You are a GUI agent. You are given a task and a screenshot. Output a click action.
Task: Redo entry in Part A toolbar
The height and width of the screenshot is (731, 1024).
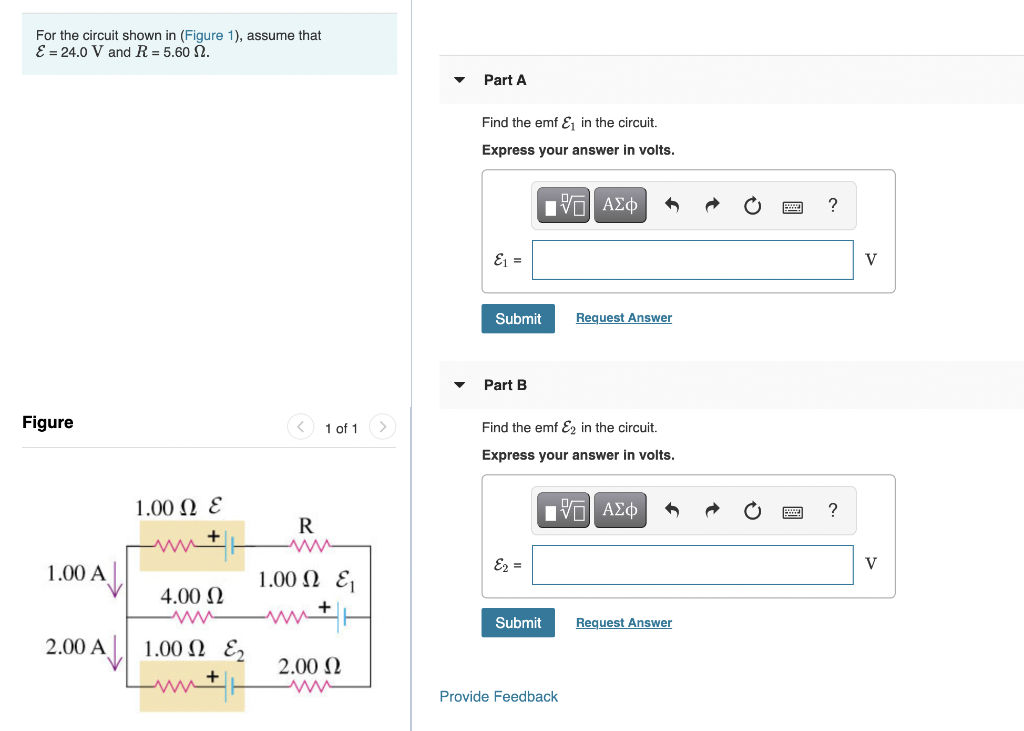pos(712,205)
